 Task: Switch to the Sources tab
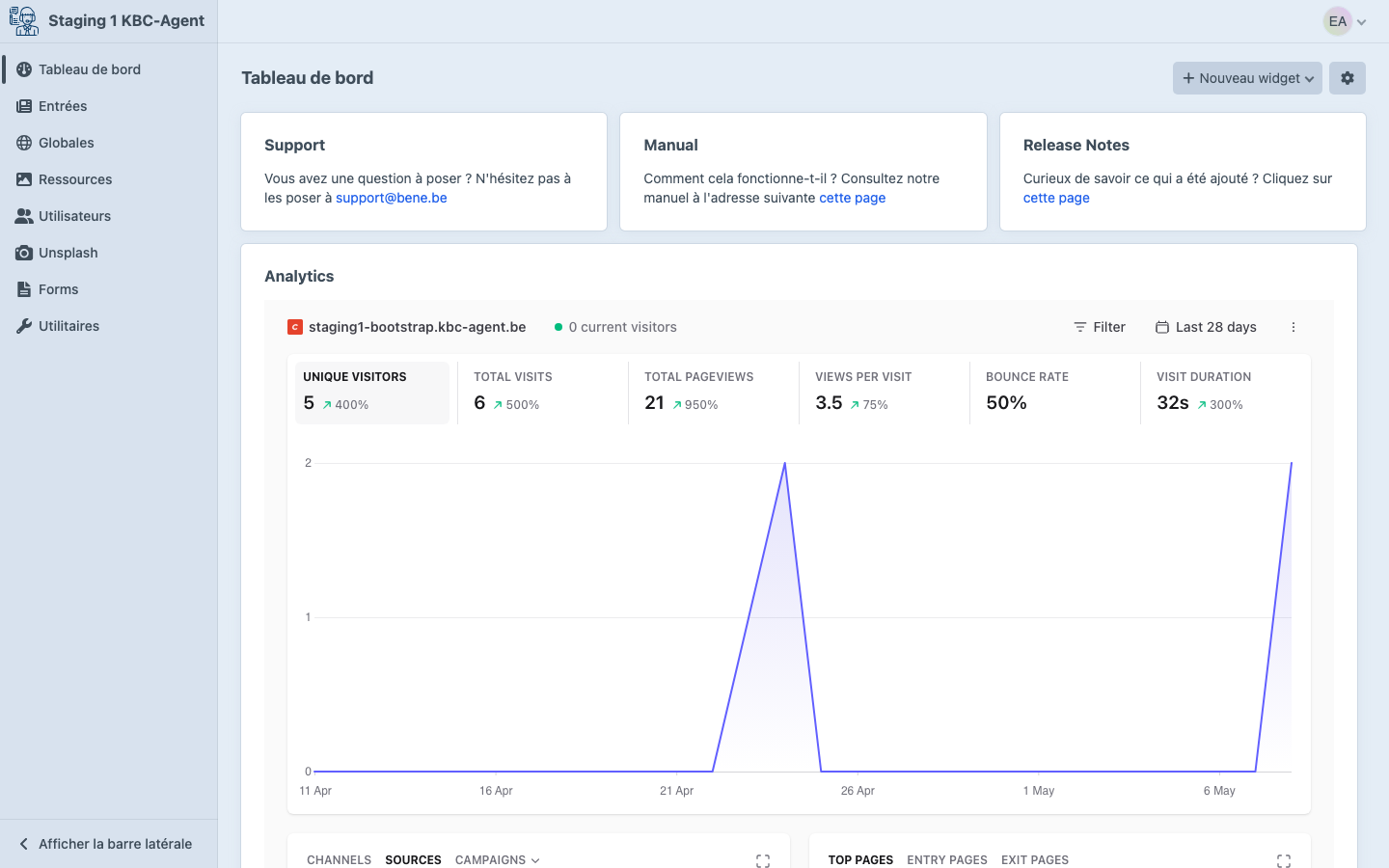pyautogui.click(x=413, y=859)
